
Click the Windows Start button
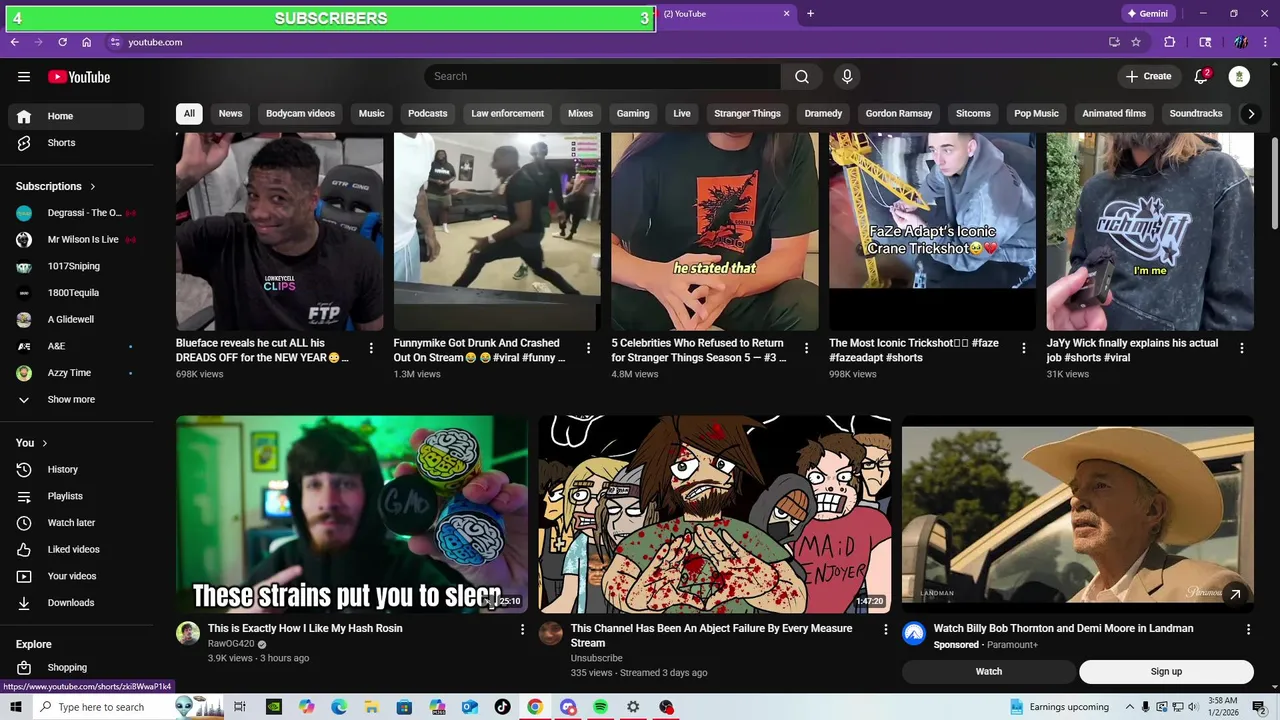(x=15, y=707)
